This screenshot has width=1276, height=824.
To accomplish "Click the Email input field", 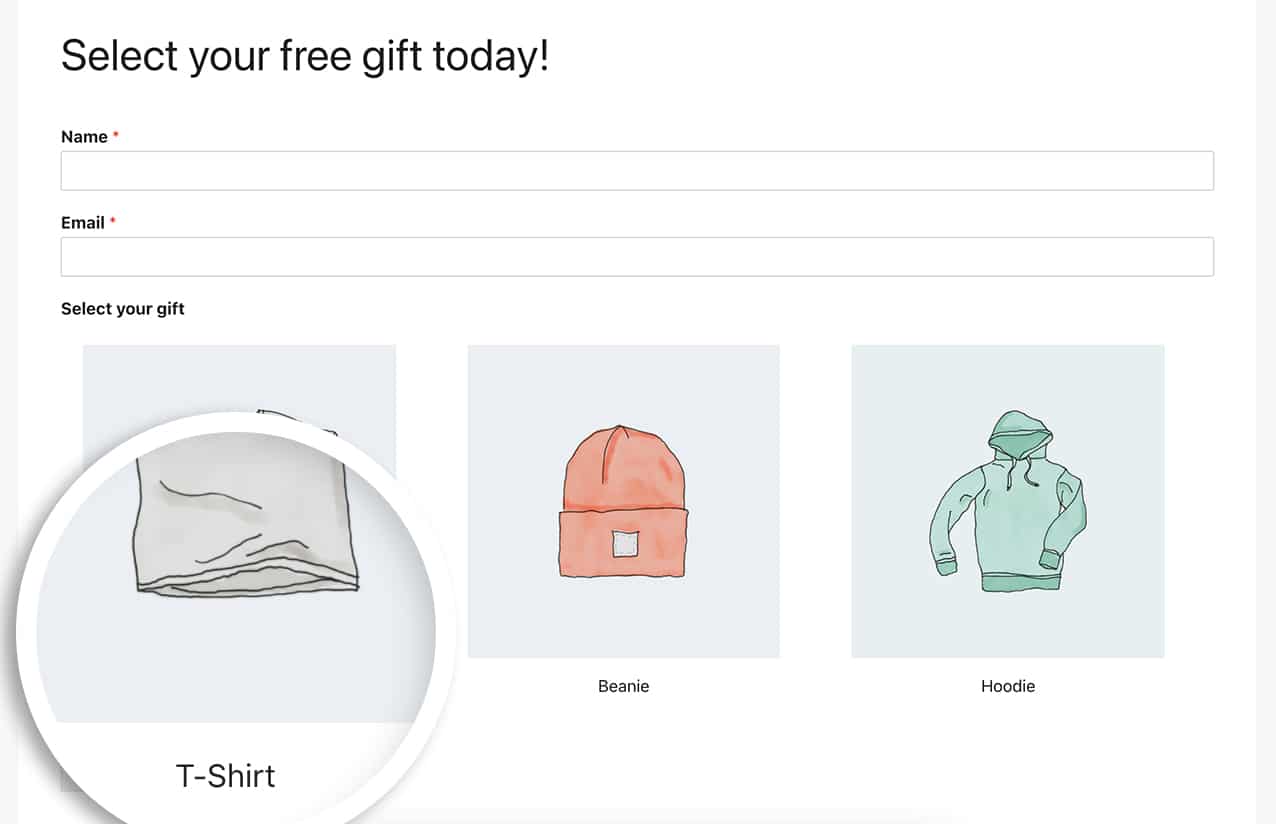I will pyautogui.click(x=637, y=256).
